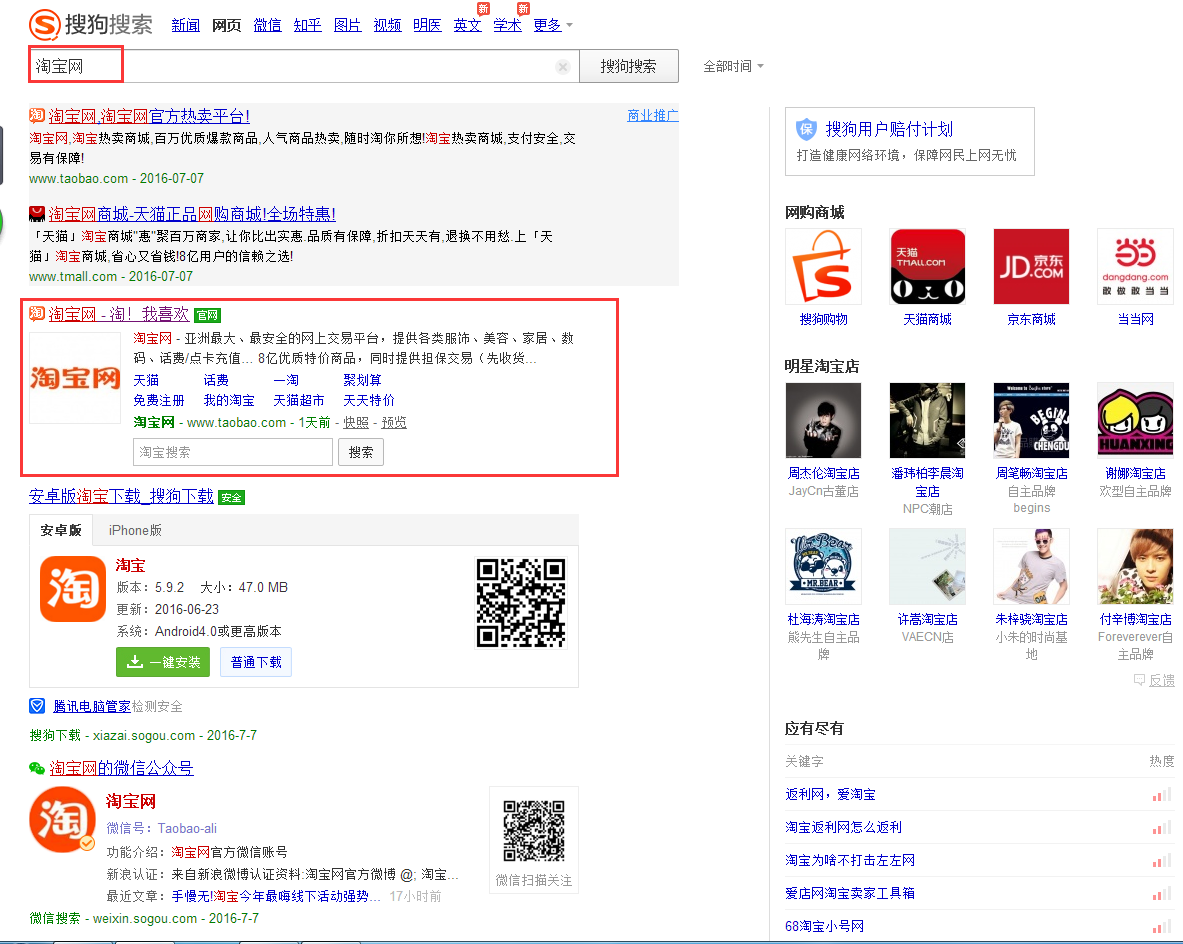Switch to the 知乎 search category
The height and width of the screenshot is (944, 1183).
(x=307, y=25)
